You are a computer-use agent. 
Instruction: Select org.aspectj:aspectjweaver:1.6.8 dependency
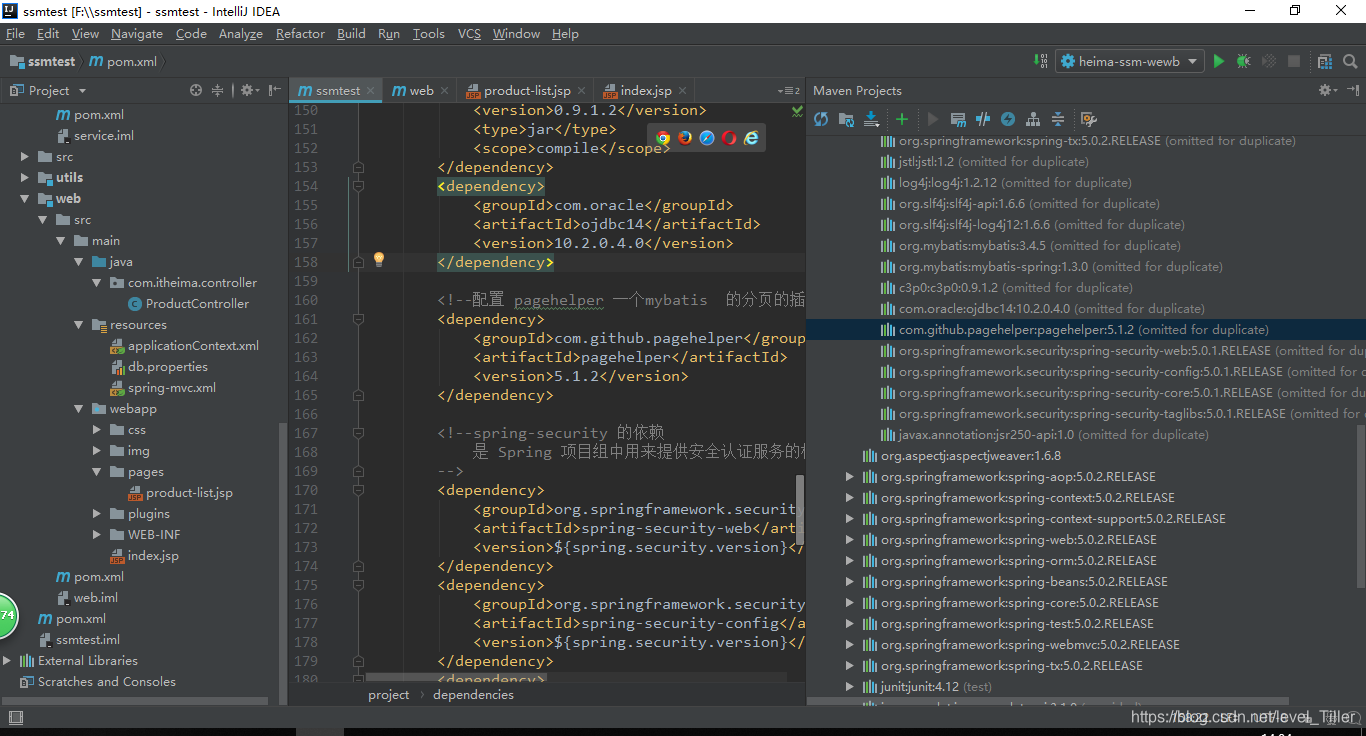pyautogui.click(x=970, y=456)
